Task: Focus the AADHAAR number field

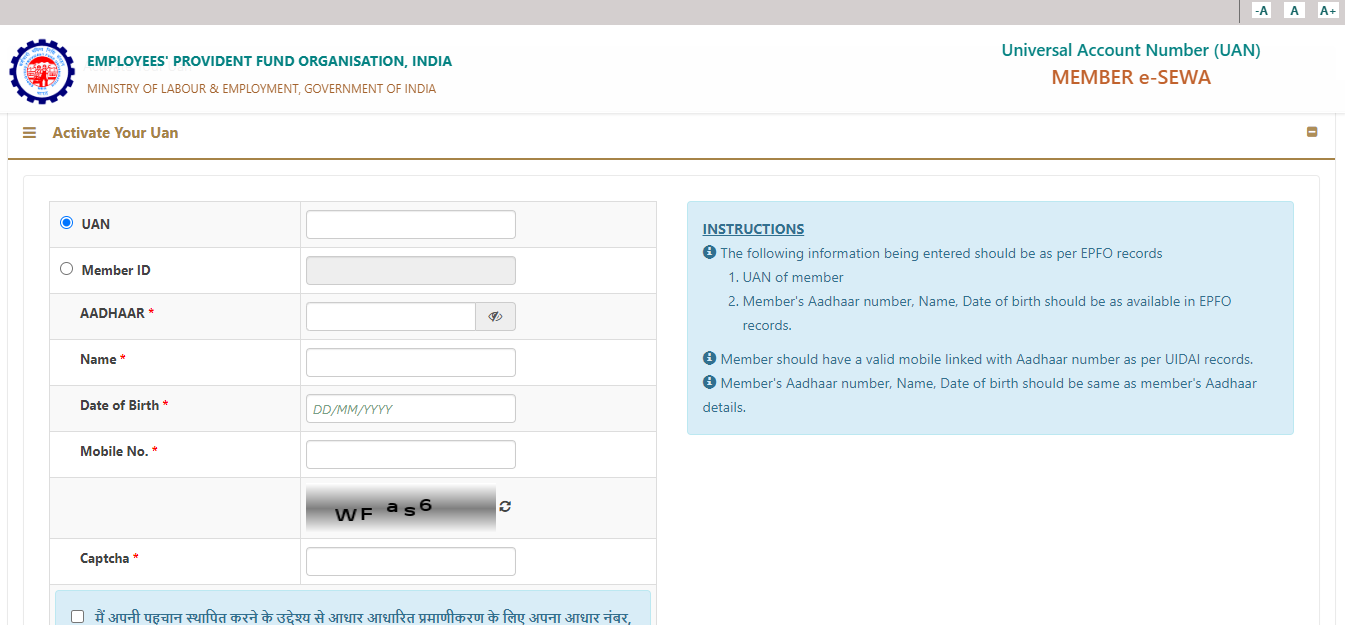Action: 390,317
